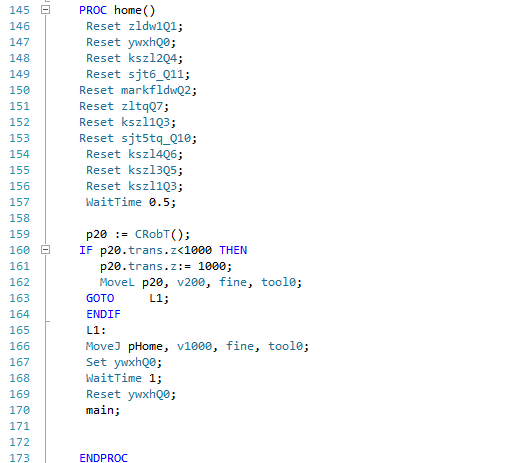The image size is (515, 463).
Task: Click the GOTO keyword on line 163
Action: coord(100,298)
